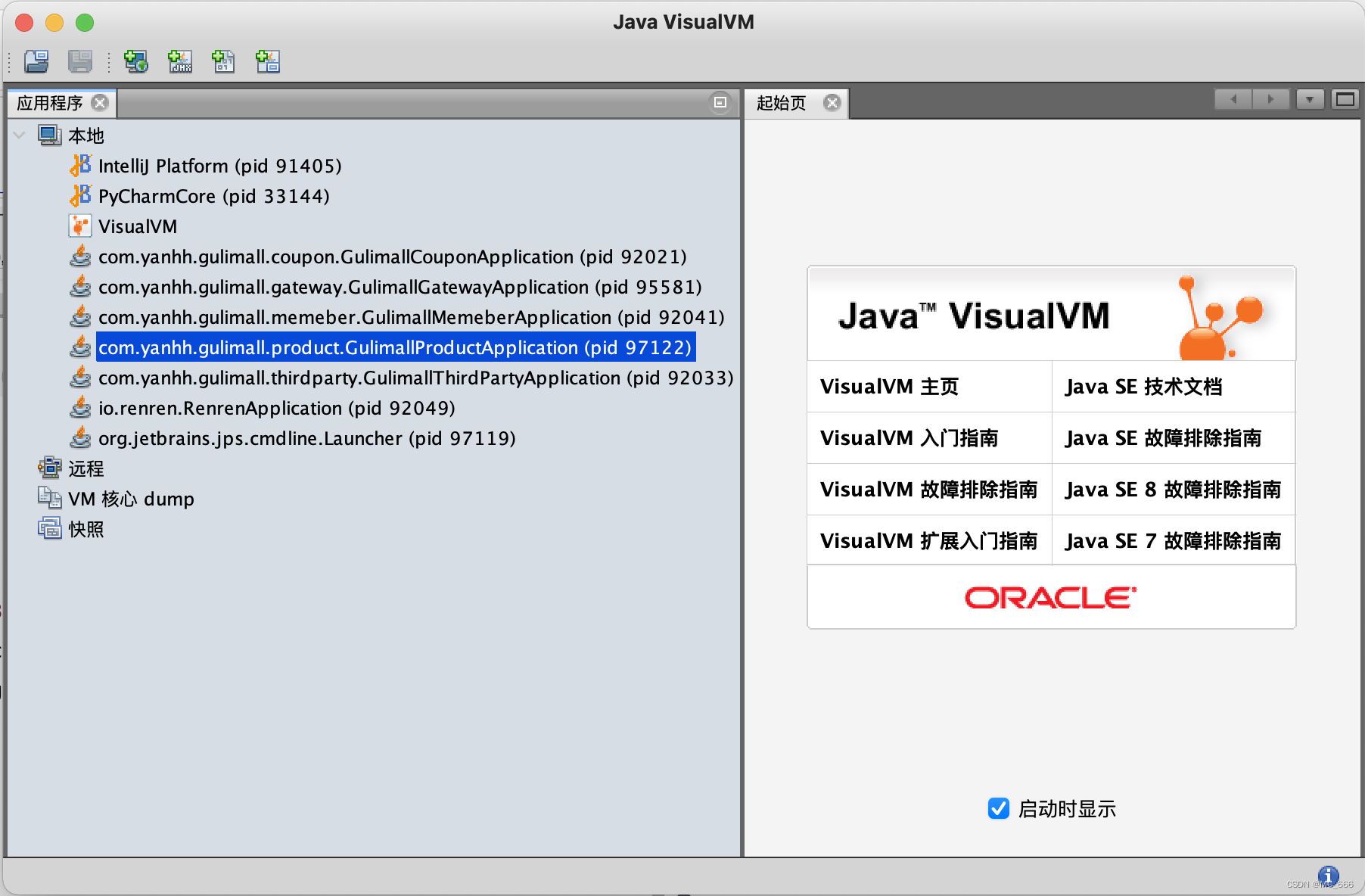This screenshot has width=1365, height=896.
Task: Open the Java SE 故障排除指南 link
Action: tap(1163, 438)
